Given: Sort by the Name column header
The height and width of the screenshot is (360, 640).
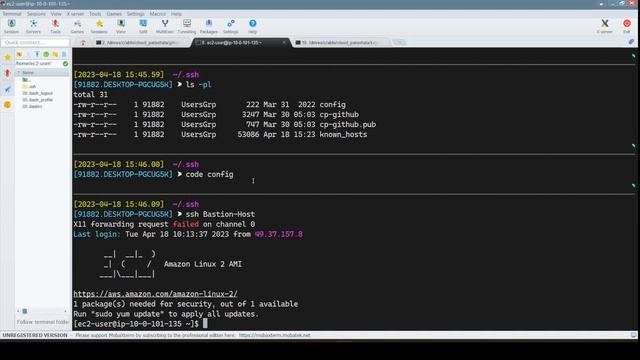Looking at the screenshot, I should (42, 73).
